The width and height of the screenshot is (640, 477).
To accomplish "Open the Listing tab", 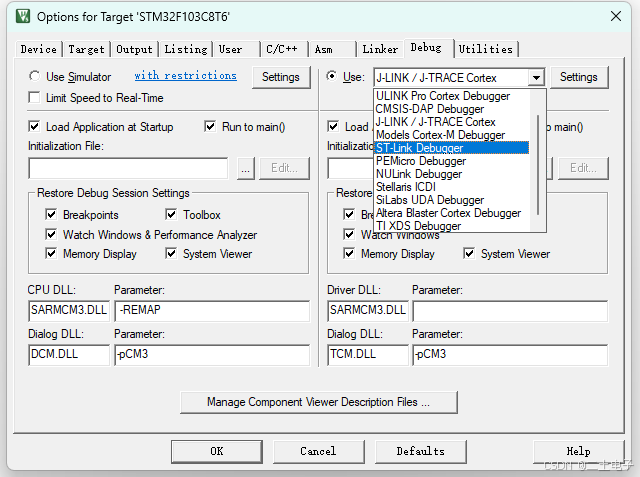I will (x=186, y=49).
